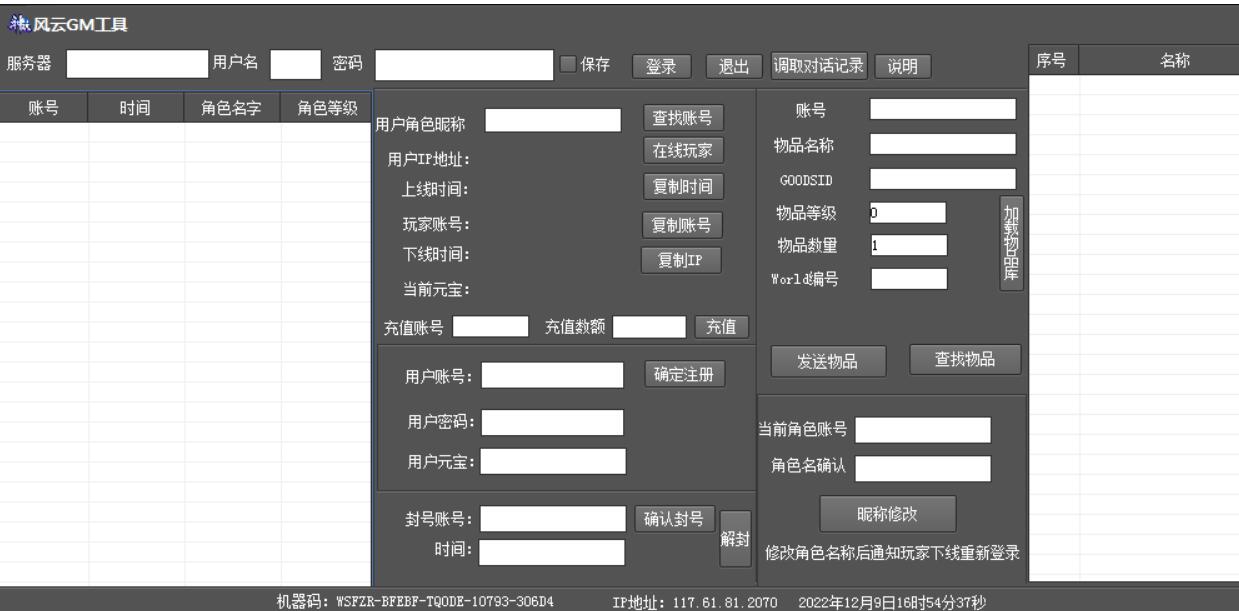Click the 角色等级 column header
The width and height of the screenshot is (1239, 611).
tap(326, 110)
